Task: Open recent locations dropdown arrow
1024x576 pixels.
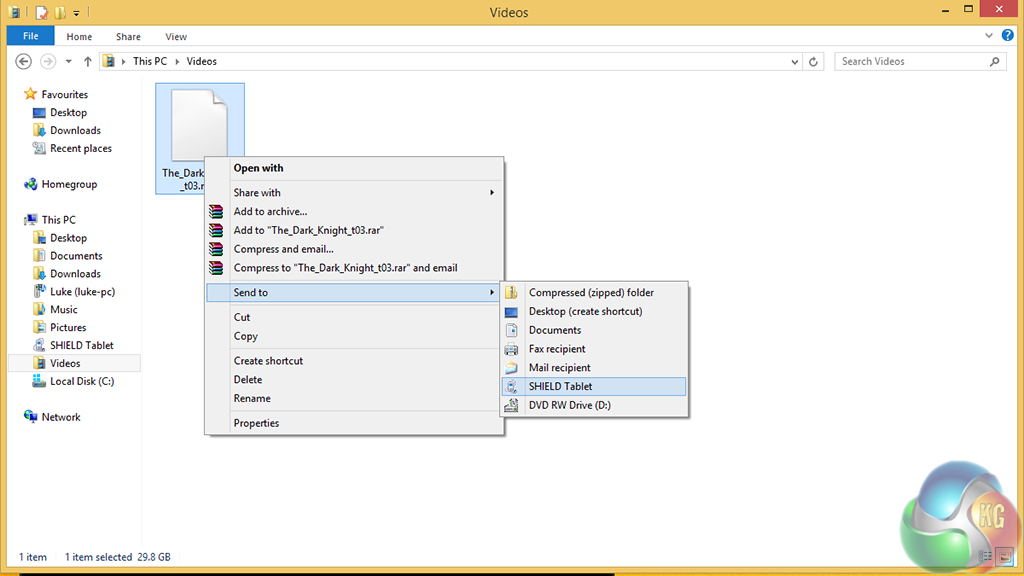Action: [x=68, y=61]
